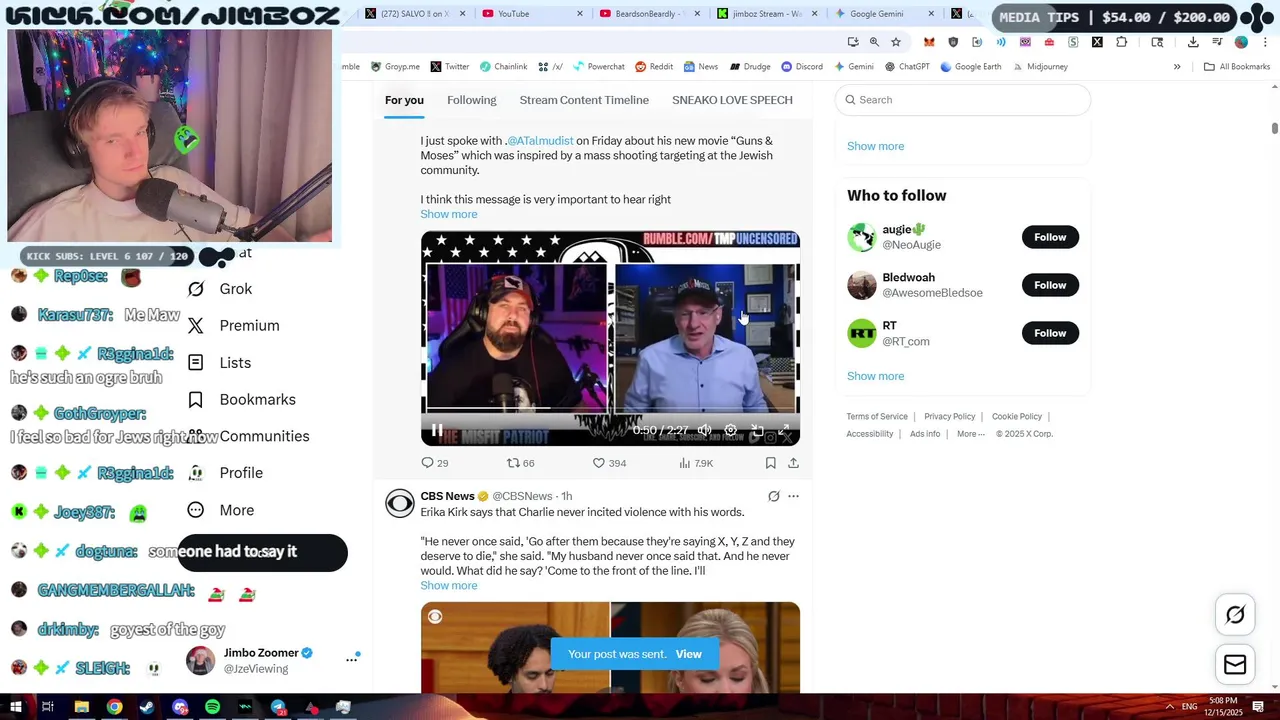Switch video to picture-in-picture mode
Viewport: 1280px width, 720px height.
click(x=757, y=431)
